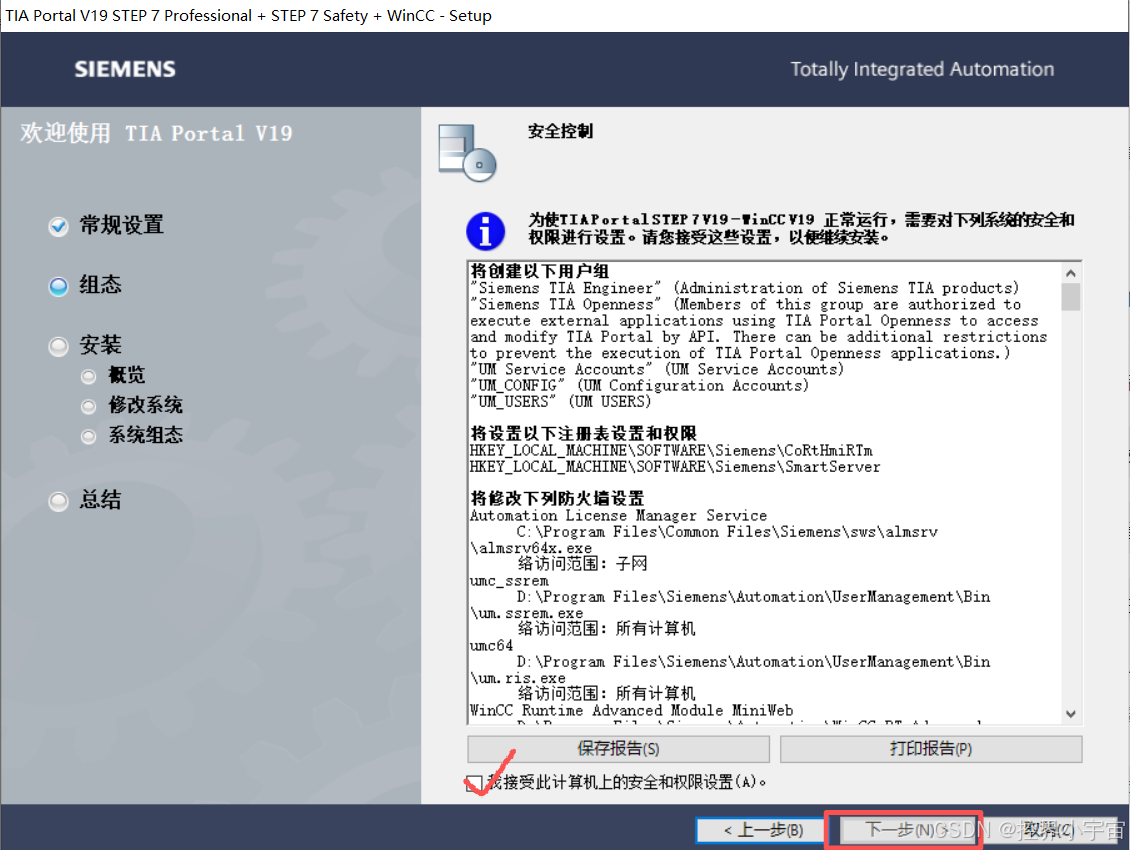Click the umc_ssrem firewall entry
1130x850 pixels.
[509, 580]
